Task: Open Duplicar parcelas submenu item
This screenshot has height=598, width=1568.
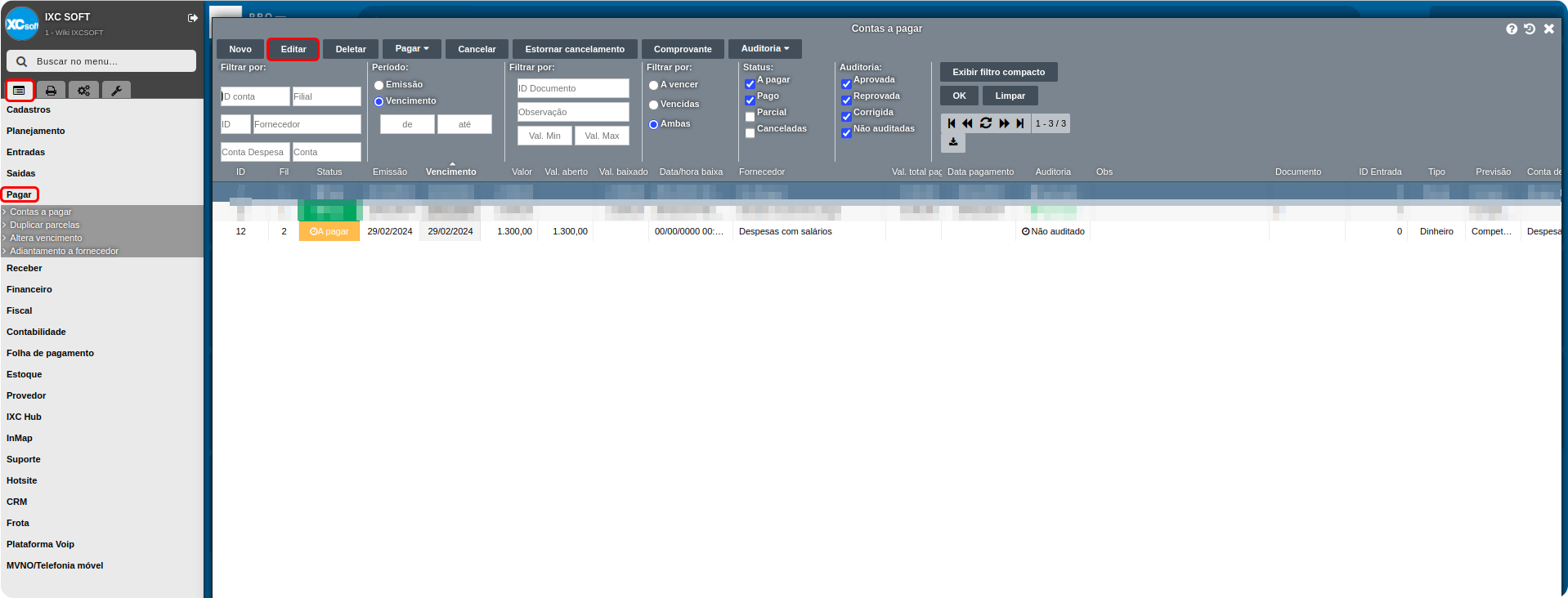Action: 45,225
